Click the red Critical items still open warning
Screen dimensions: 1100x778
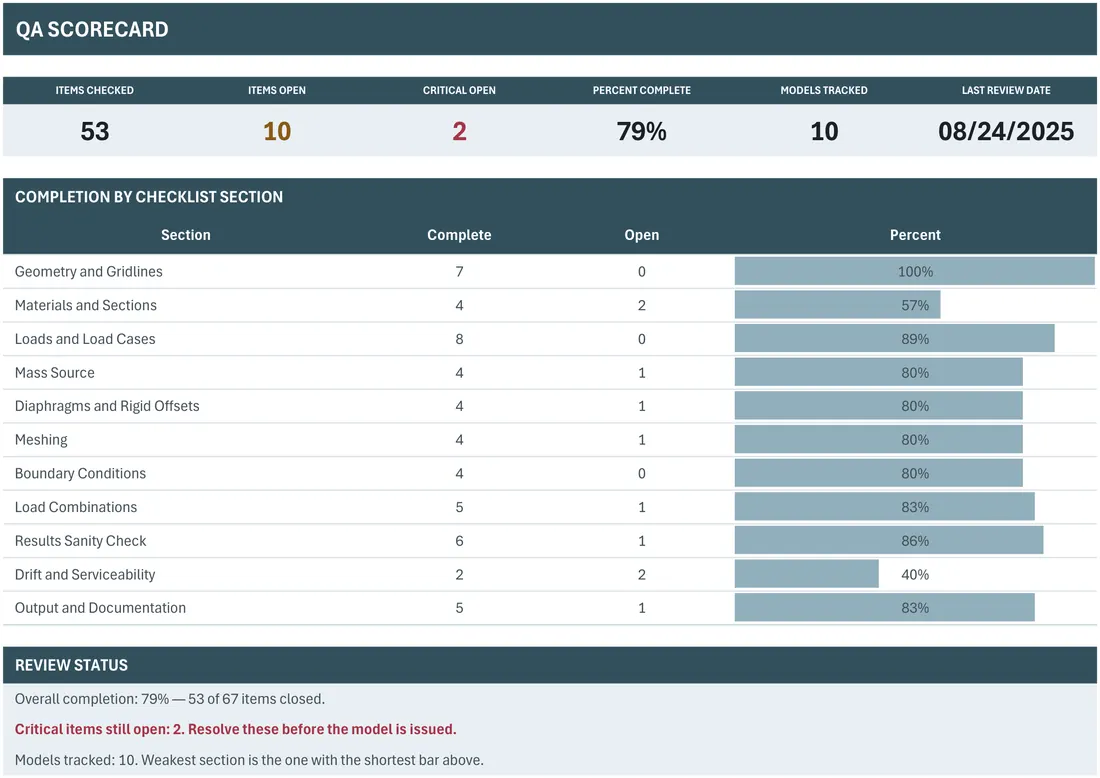point(236,729)
